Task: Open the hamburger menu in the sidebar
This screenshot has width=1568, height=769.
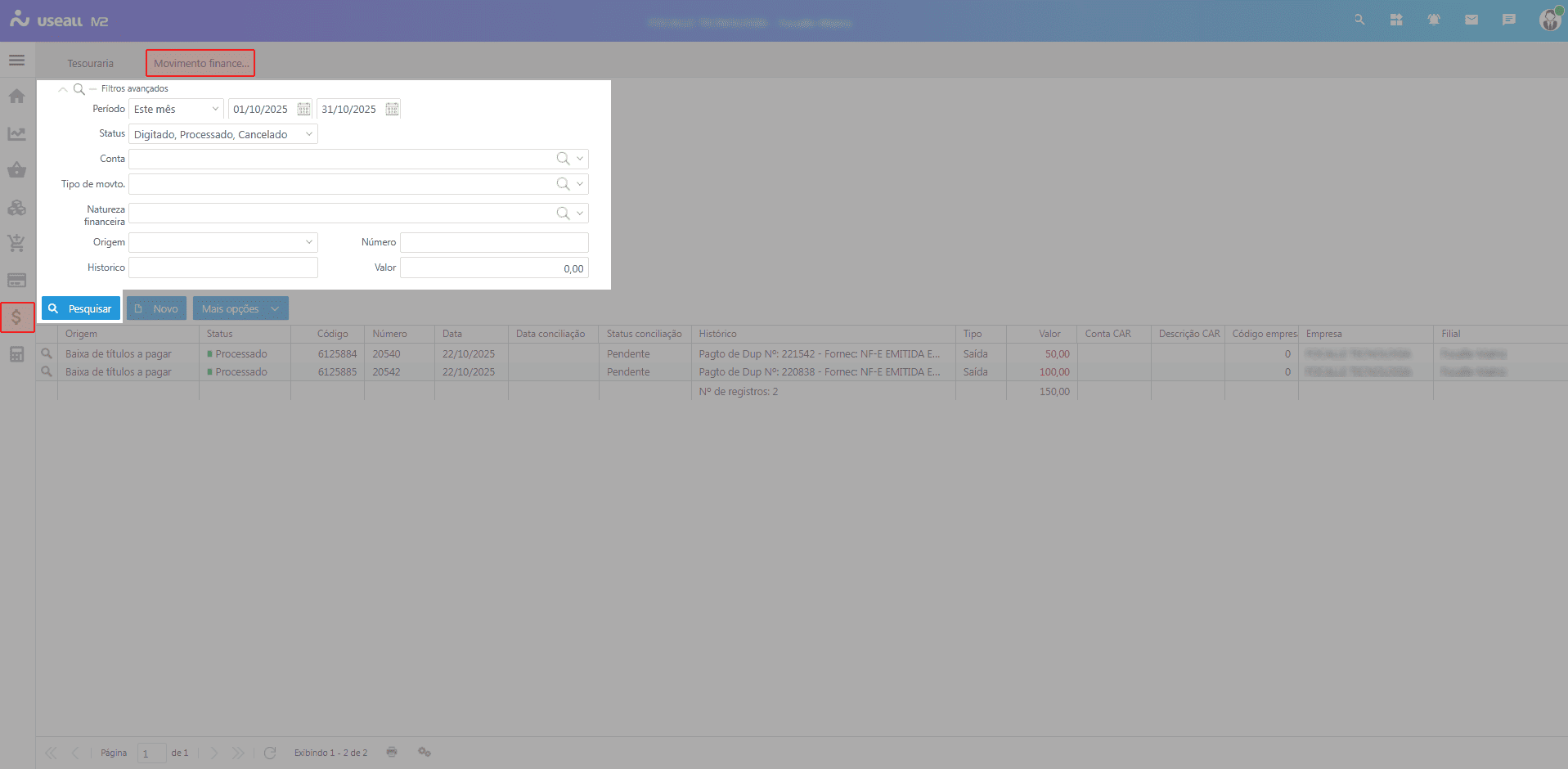Action: 16,61
